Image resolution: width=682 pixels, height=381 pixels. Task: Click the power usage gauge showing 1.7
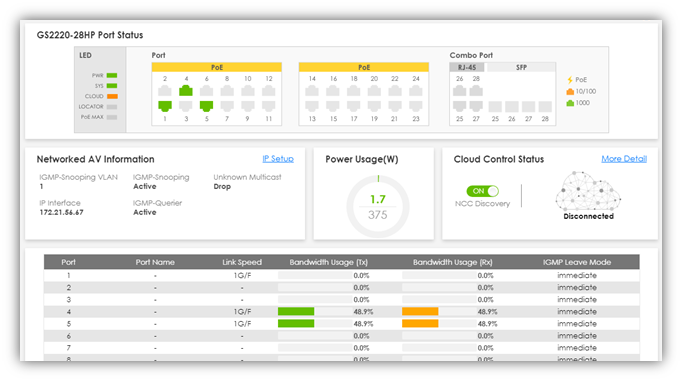coord(378,207)
